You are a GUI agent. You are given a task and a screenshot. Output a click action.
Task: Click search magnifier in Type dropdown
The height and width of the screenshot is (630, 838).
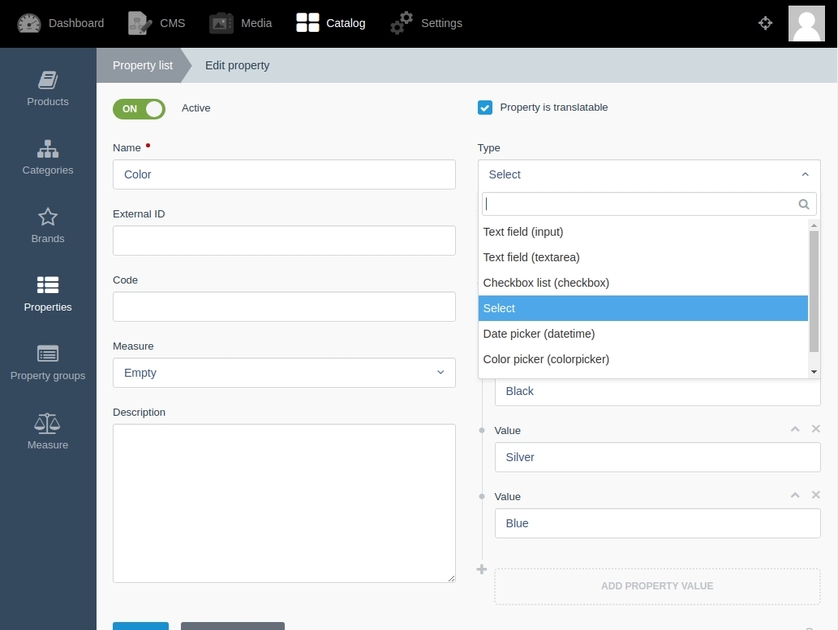pyautogui.click(x=804, y=204)
